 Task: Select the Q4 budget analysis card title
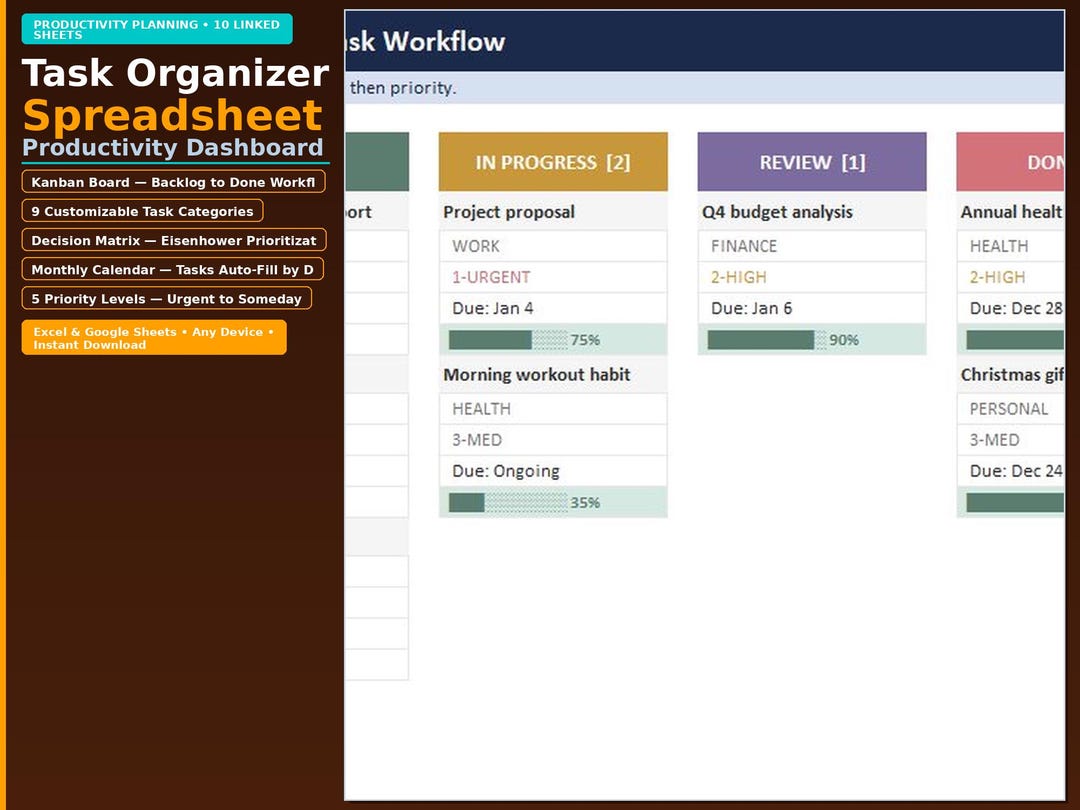777,211
